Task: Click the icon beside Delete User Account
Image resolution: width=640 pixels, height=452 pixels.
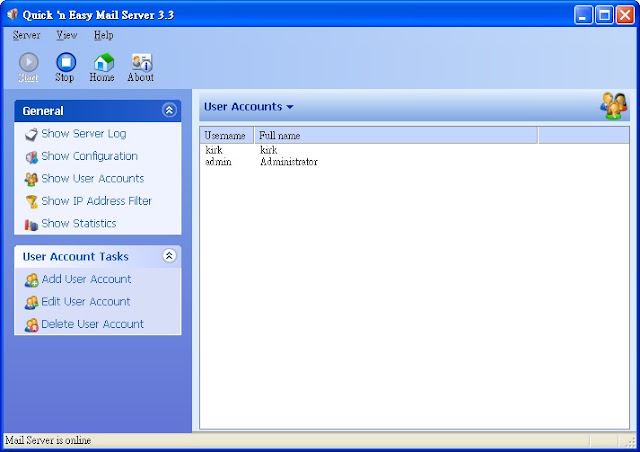Action: point(31,325)
